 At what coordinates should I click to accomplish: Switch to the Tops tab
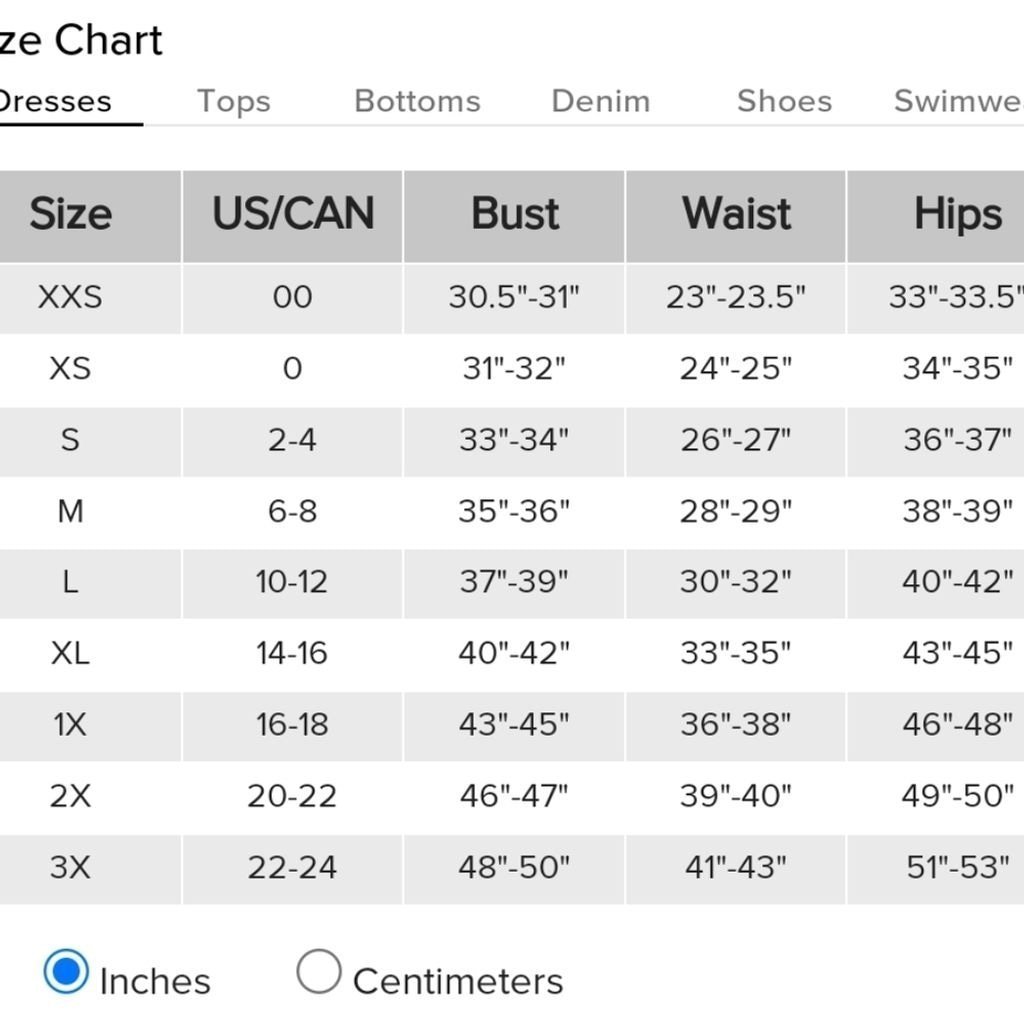click(x=234, y=101)
